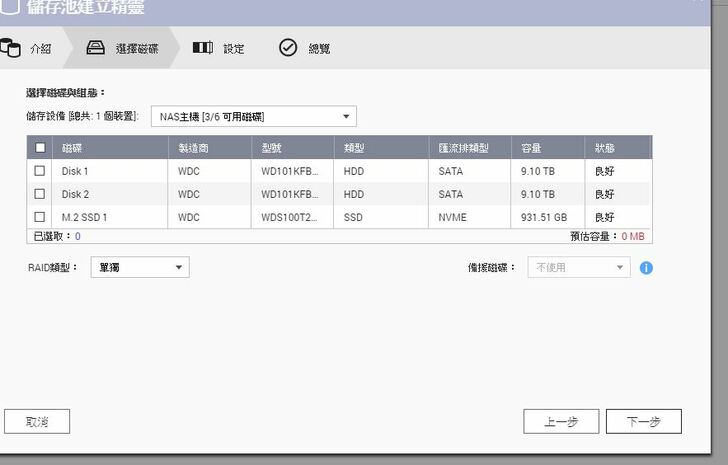Sort by the 容量 column header
This screenshot has width=728, height=465.
click(x=531, y=148)
